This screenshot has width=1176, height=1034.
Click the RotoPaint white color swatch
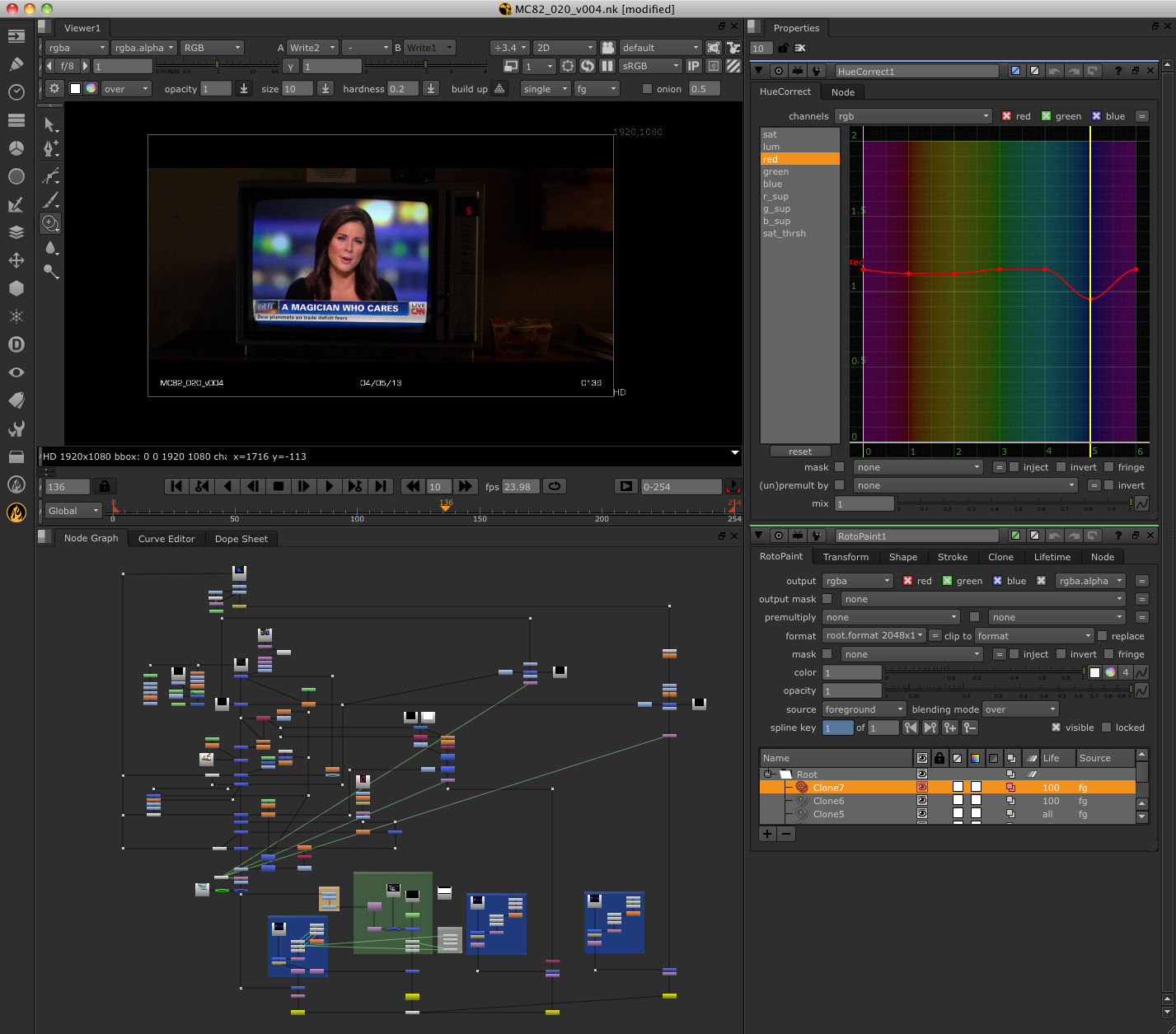click(1094, 672)
